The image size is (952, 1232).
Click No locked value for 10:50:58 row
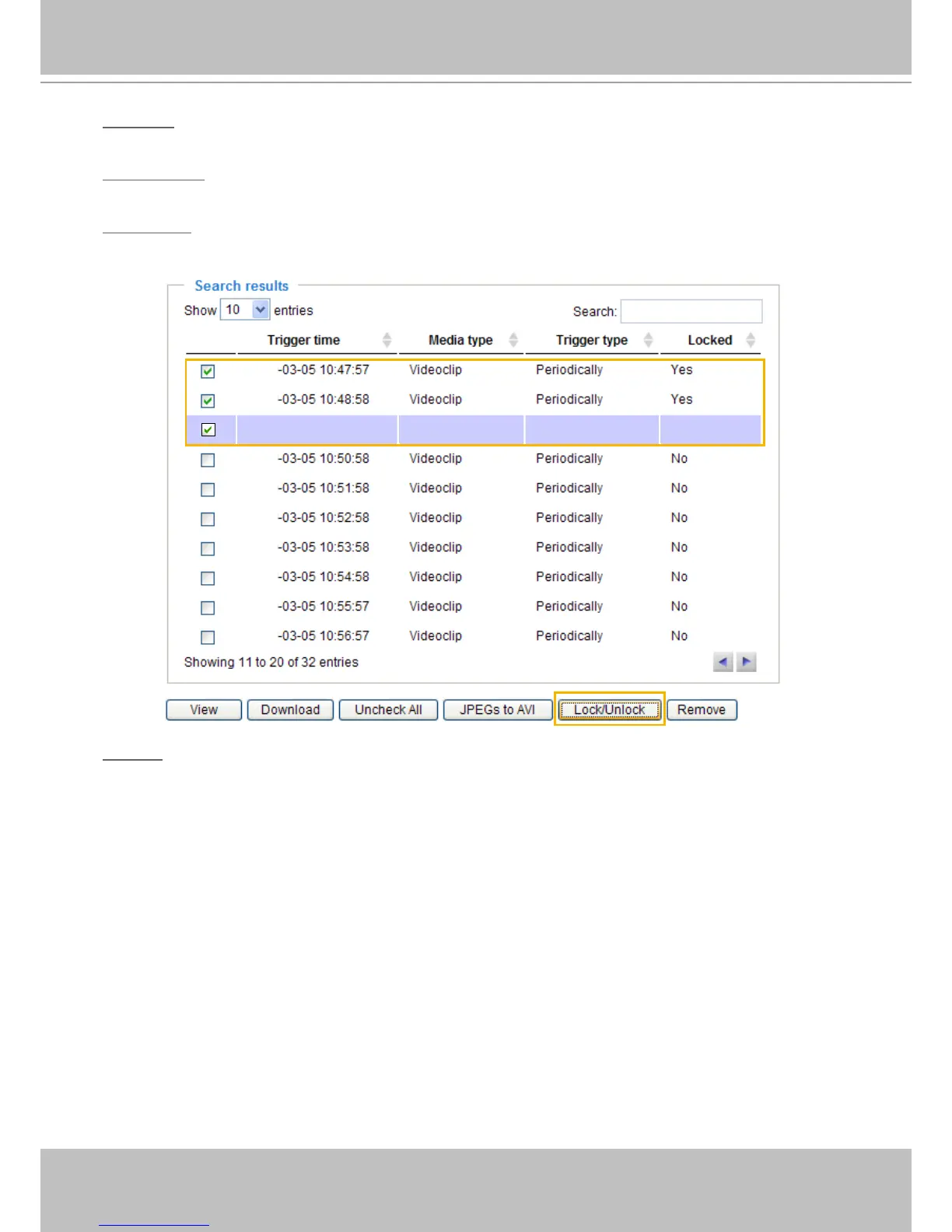[x=679, y=458]
